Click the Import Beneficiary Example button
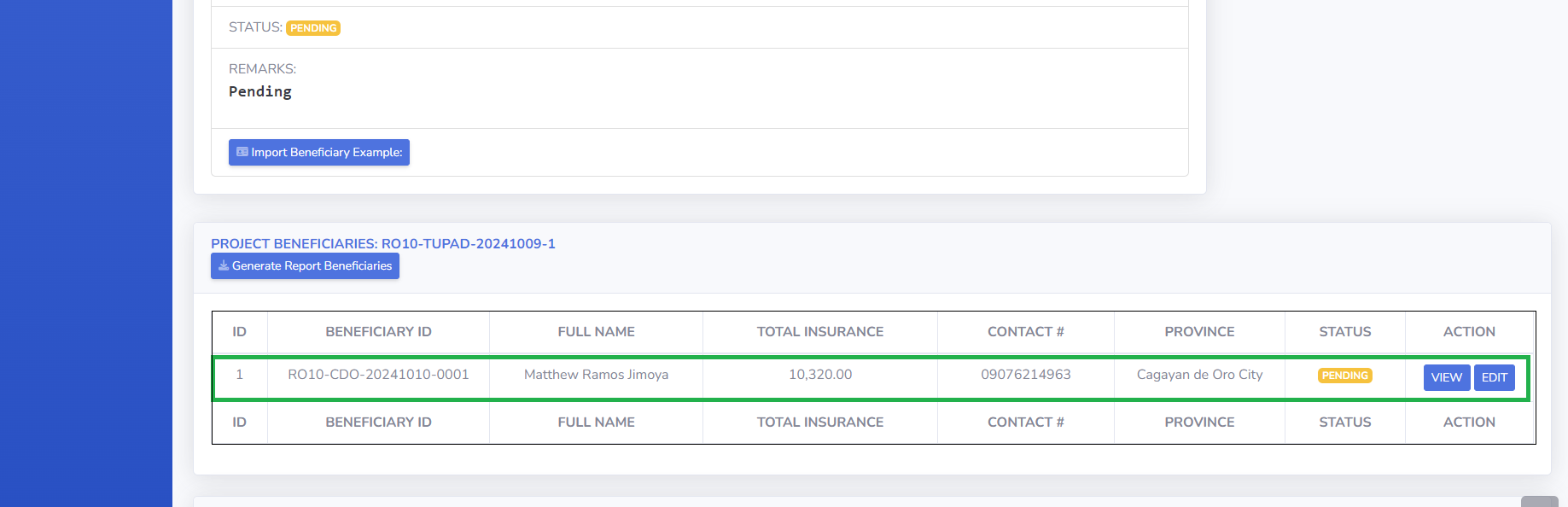1568x507 pixels. tap(319, 152)
